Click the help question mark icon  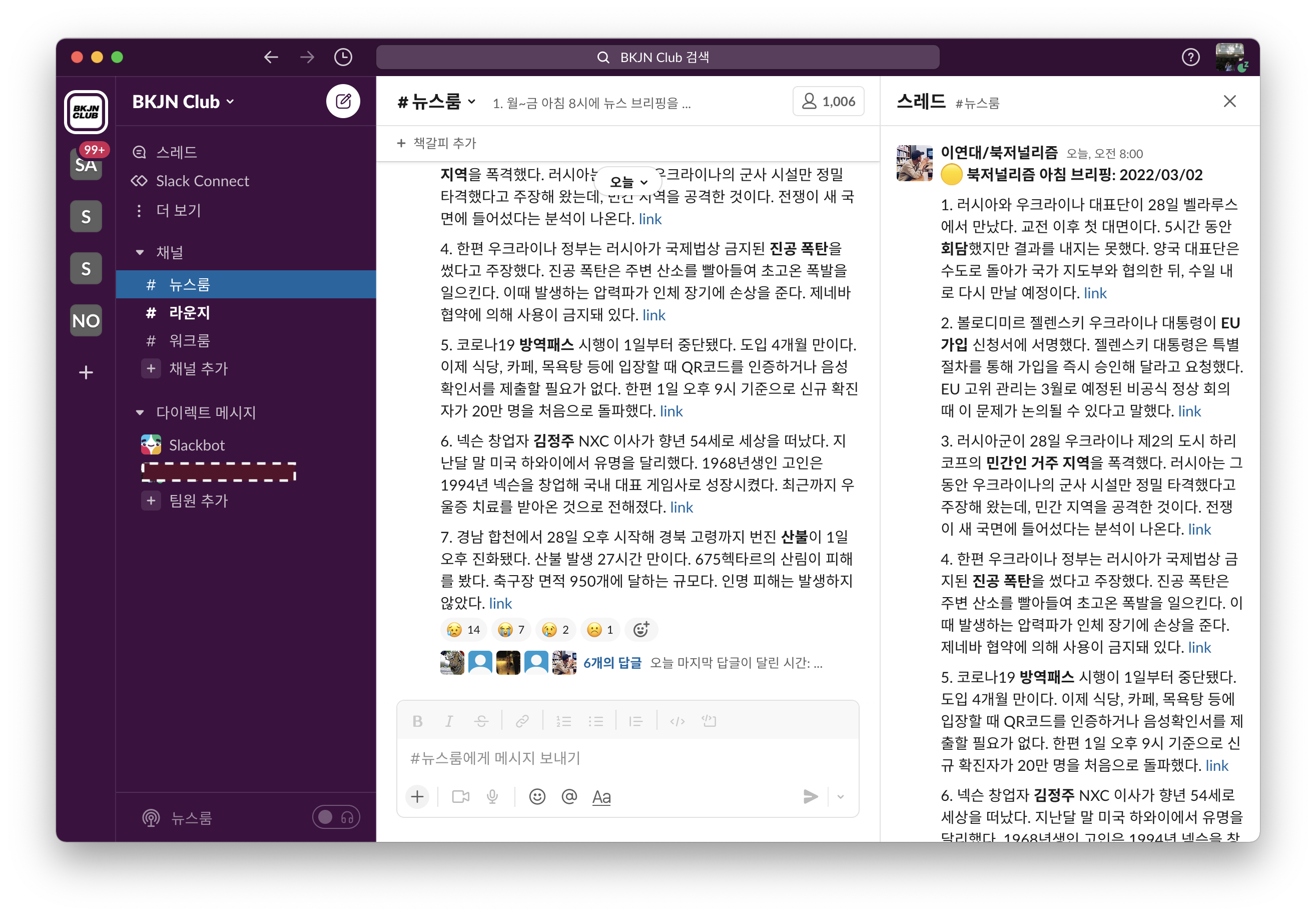point(1190,57)
